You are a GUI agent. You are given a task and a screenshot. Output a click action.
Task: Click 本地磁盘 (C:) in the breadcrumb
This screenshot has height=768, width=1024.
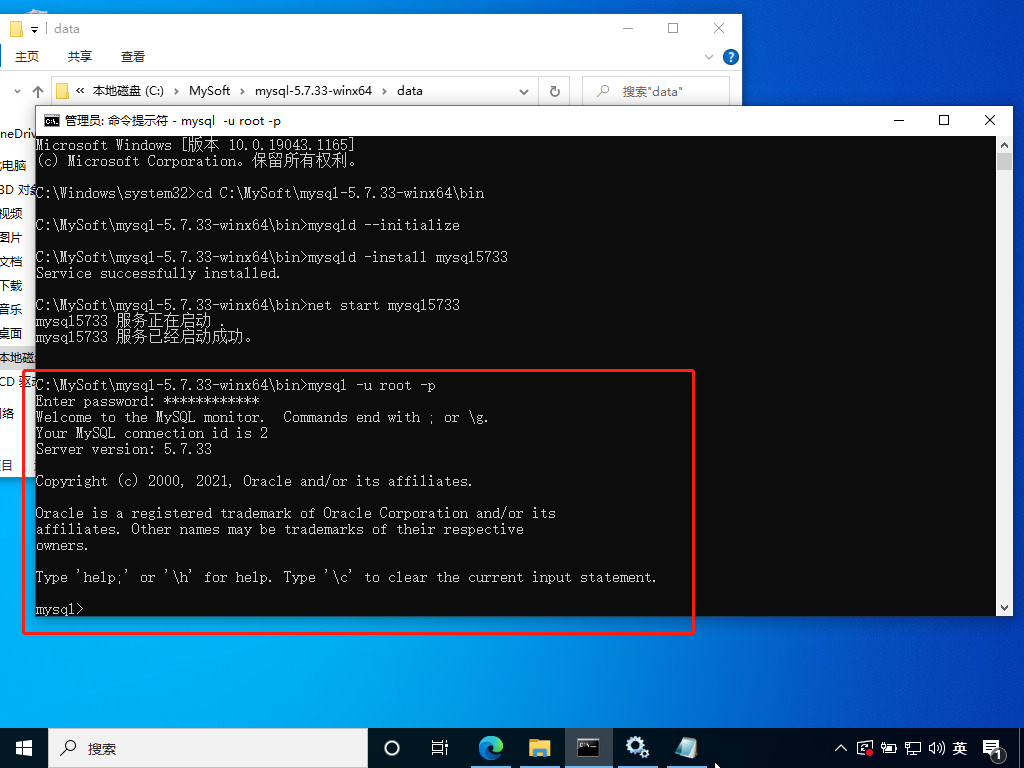tap(128, 91)
